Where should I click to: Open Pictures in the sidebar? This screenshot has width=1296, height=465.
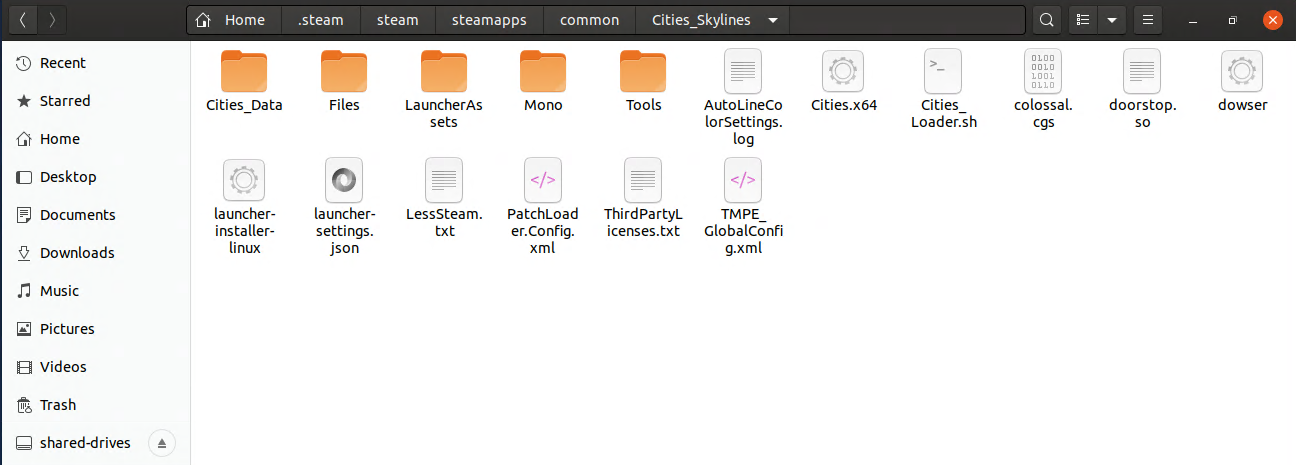pos(95,329)
